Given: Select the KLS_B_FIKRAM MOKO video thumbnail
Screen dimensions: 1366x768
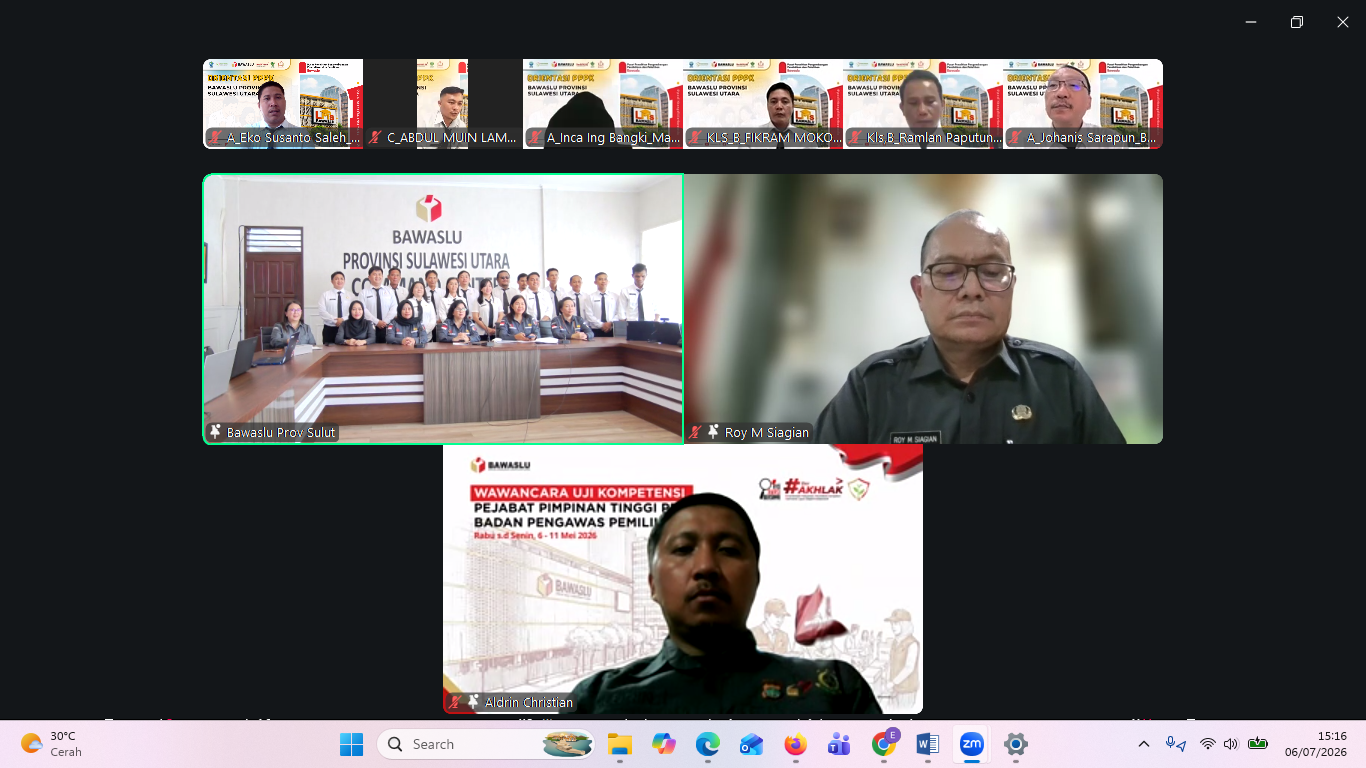Looking at the screenshot, I should (763, 104).
